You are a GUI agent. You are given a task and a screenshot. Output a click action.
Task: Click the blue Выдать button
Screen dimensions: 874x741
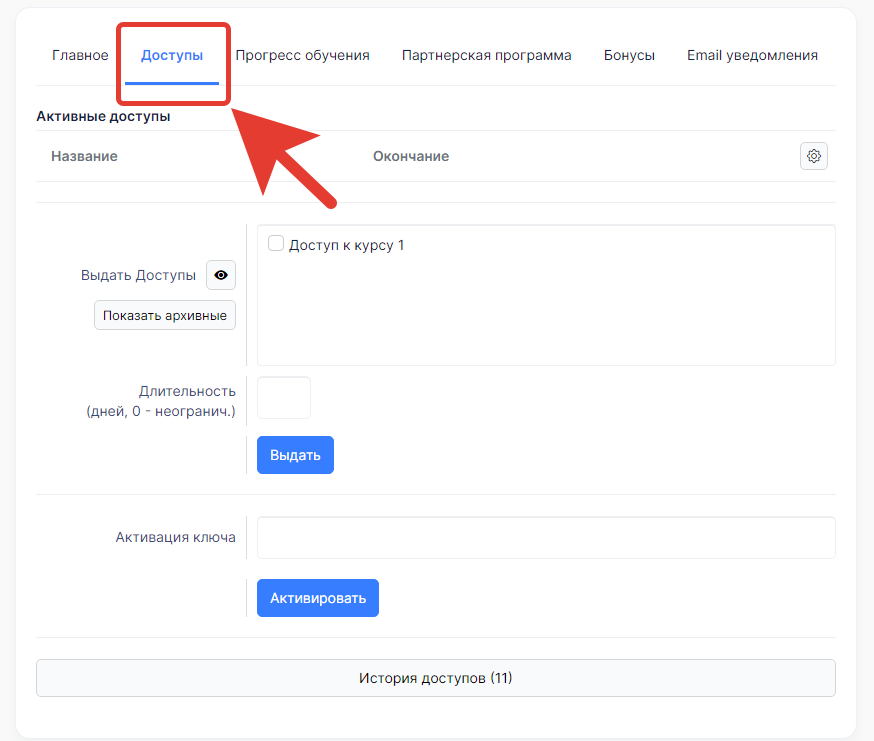(x=295, y=455)
